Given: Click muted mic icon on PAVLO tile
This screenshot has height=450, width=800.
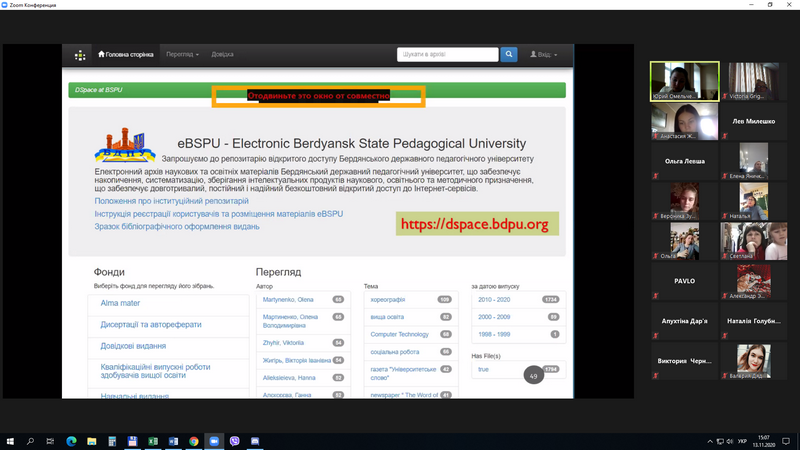Looking at the screenshot, I should [x=656, y=296].
